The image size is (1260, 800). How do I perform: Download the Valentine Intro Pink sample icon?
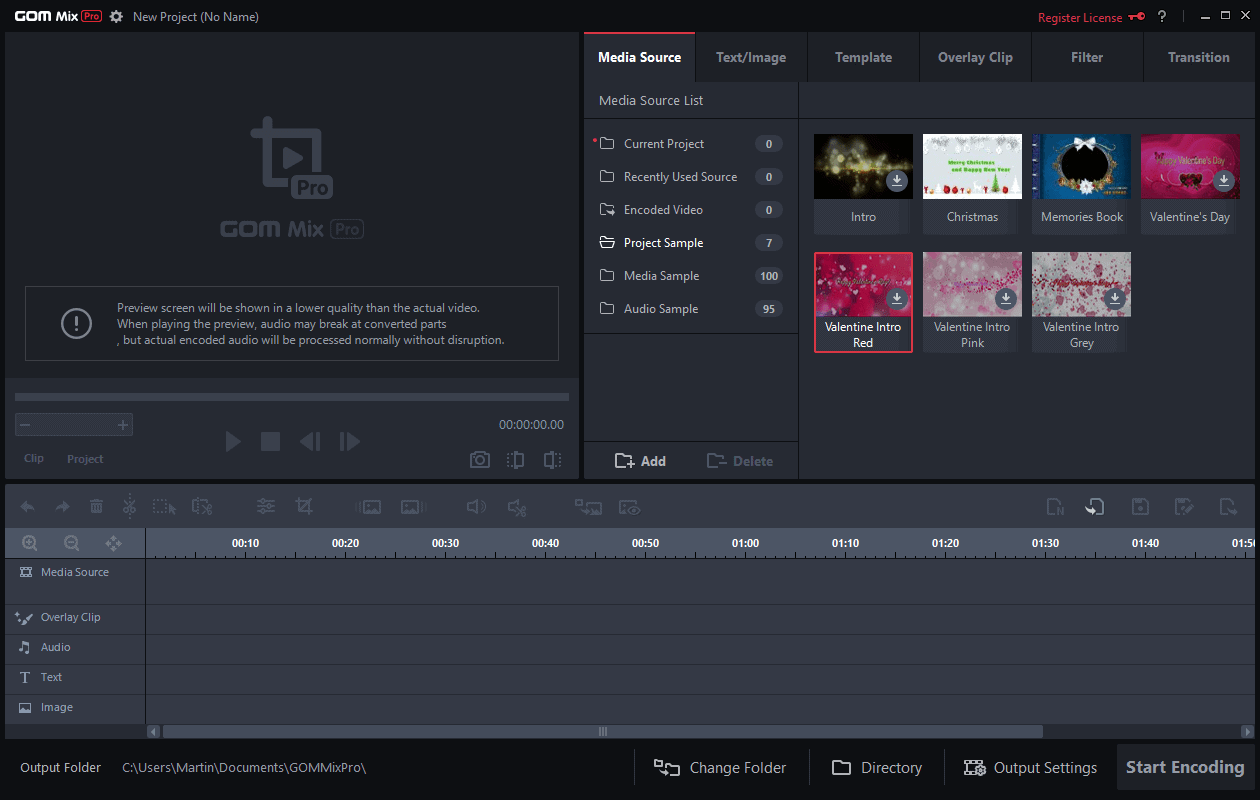click(x=1006, y=299)
